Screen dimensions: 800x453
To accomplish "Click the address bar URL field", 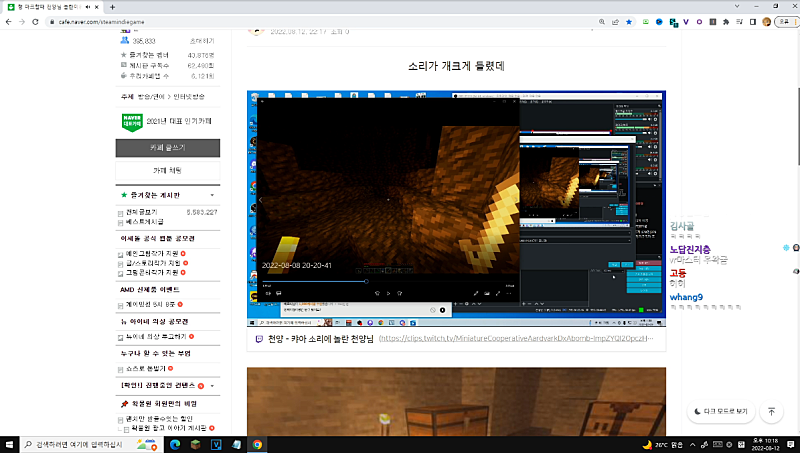I will 300,20.
